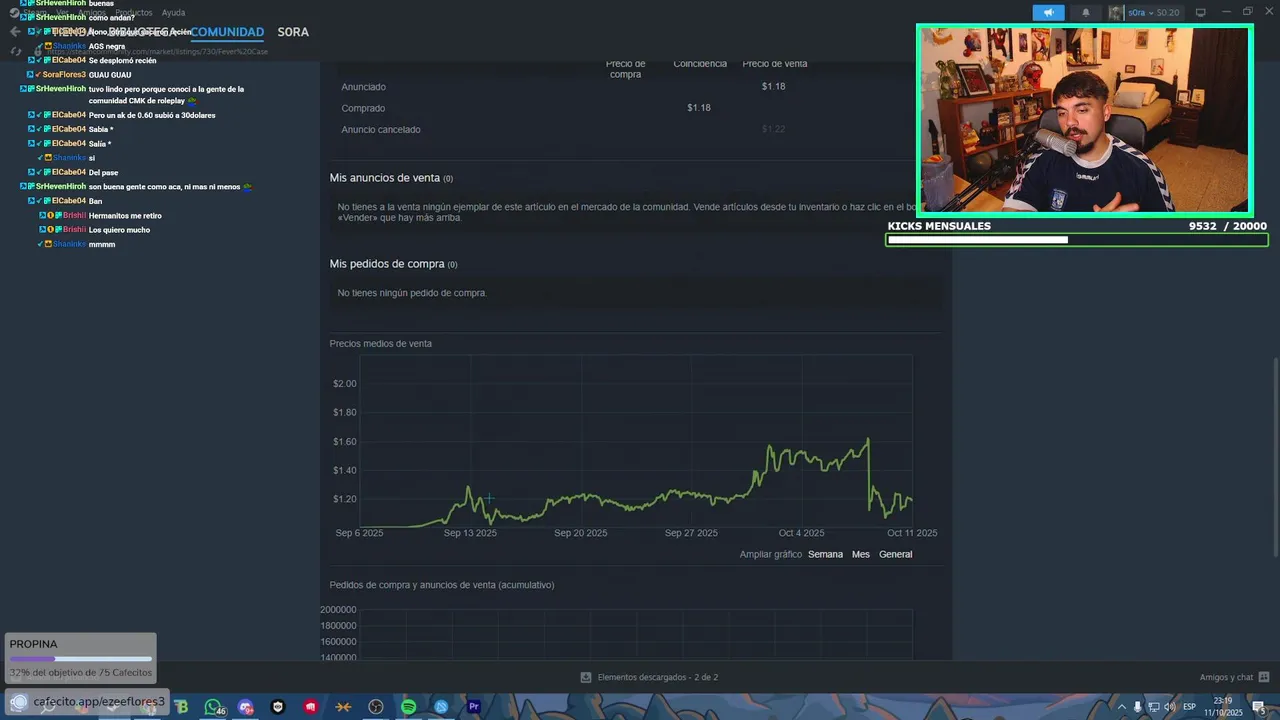Viewport: 1280px width, 720px height.
Task: Click the Anunciado price $1.18
Action: tap(773, 87)
